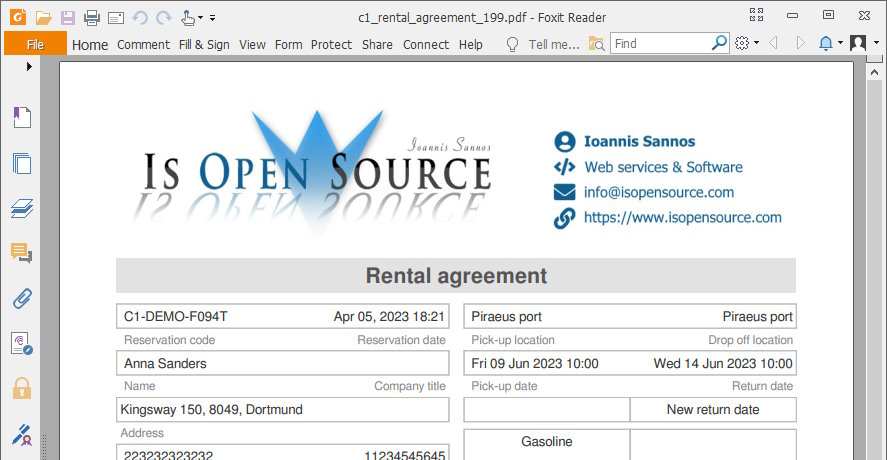Click the Open folder icon
This screenshot has width=887, height=460.
point(43,17)
